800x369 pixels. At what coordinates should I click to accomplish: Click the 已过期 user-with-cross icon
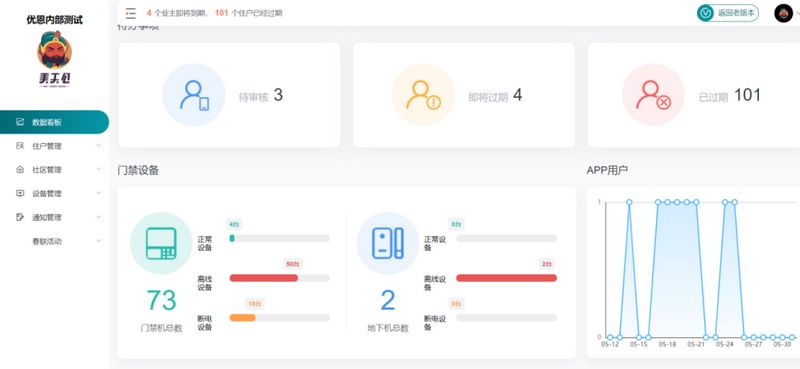click(653, 95)
